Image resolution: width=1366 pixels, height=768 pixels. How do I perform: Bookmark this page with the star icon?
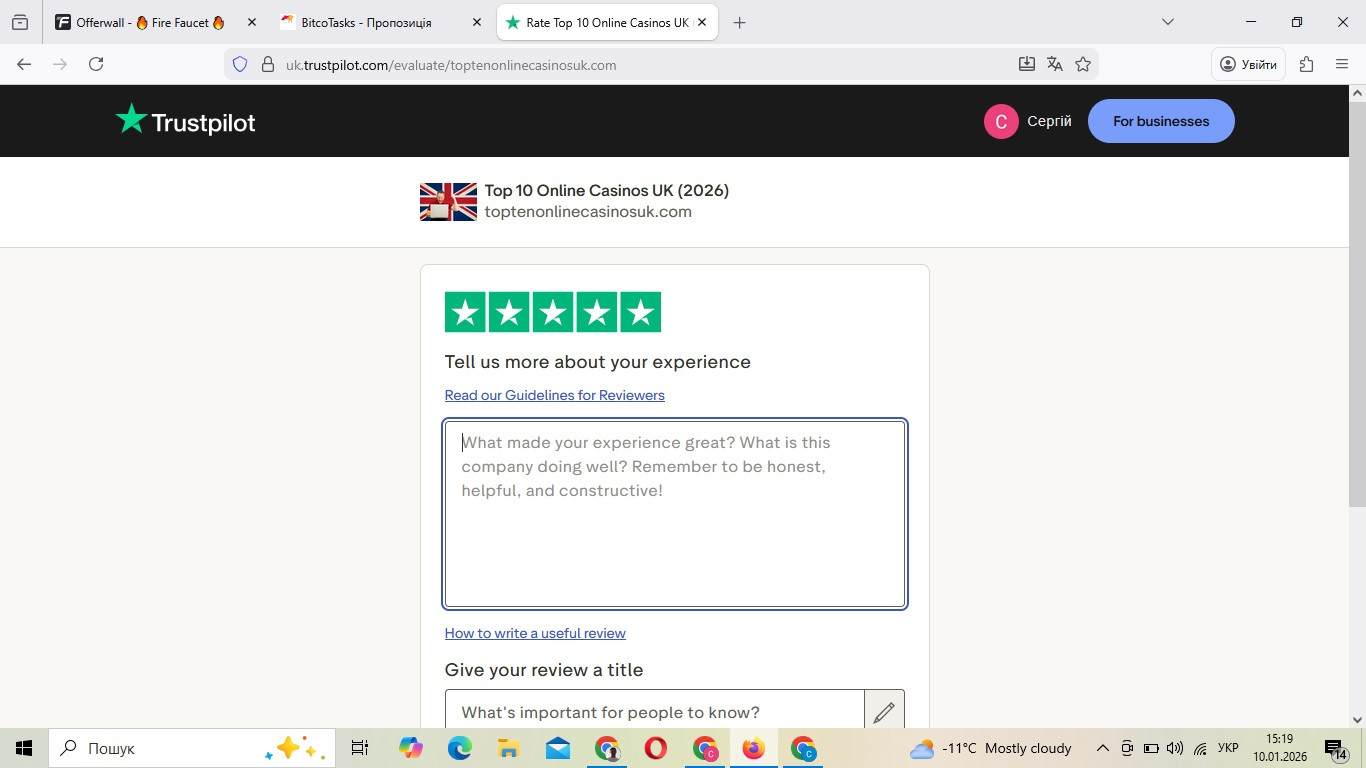click(x=1082, y=64)
